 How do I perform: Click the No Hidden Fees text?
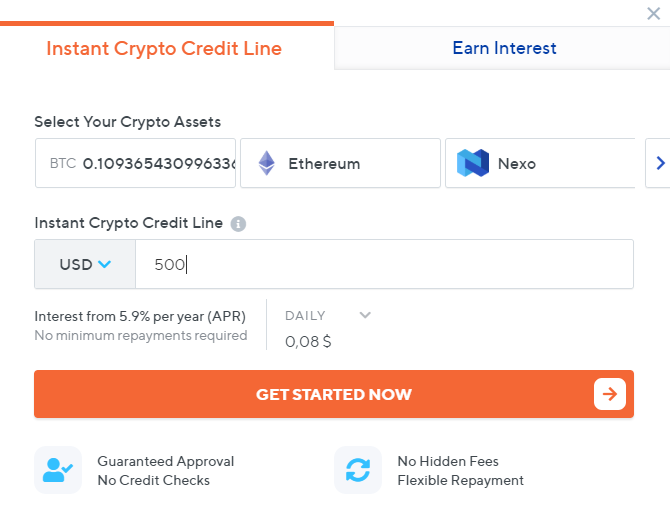(x=448, y=461)
